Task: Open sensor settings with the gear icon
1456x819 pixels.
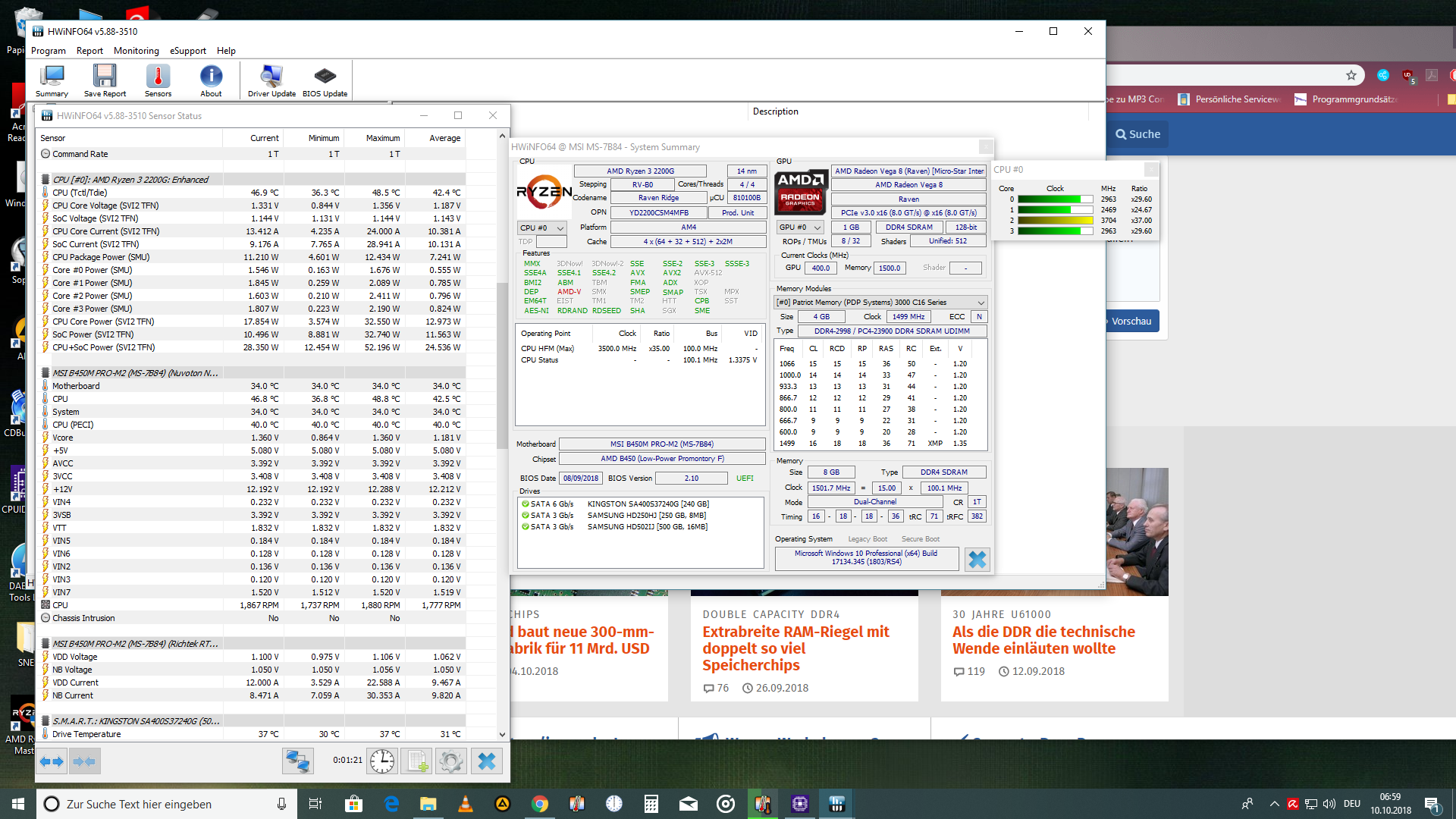Action: pyautogui.click(x=451, y=761)
